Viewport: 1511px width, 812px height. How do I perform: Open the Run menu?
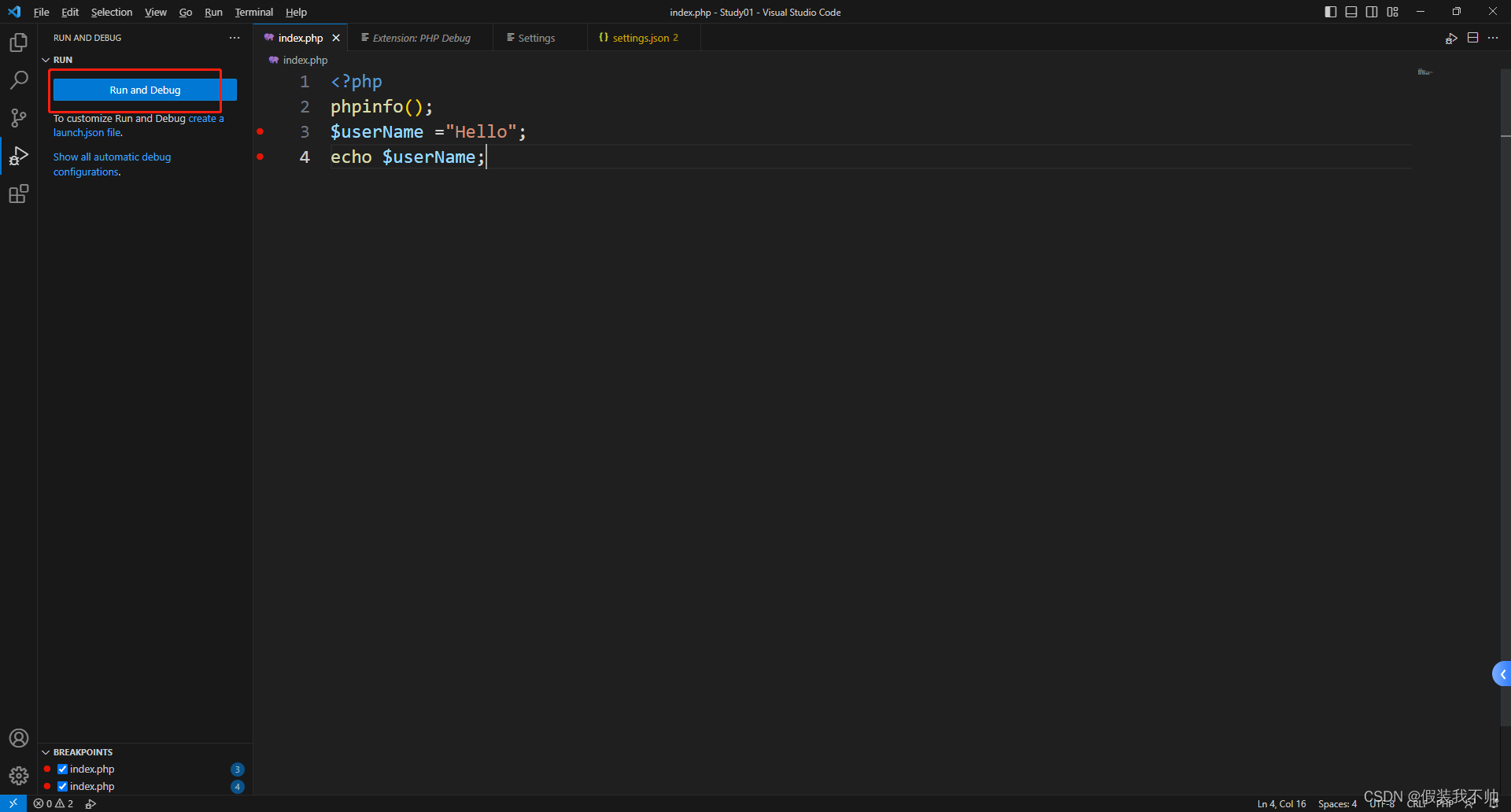click(x=213, y=12)
